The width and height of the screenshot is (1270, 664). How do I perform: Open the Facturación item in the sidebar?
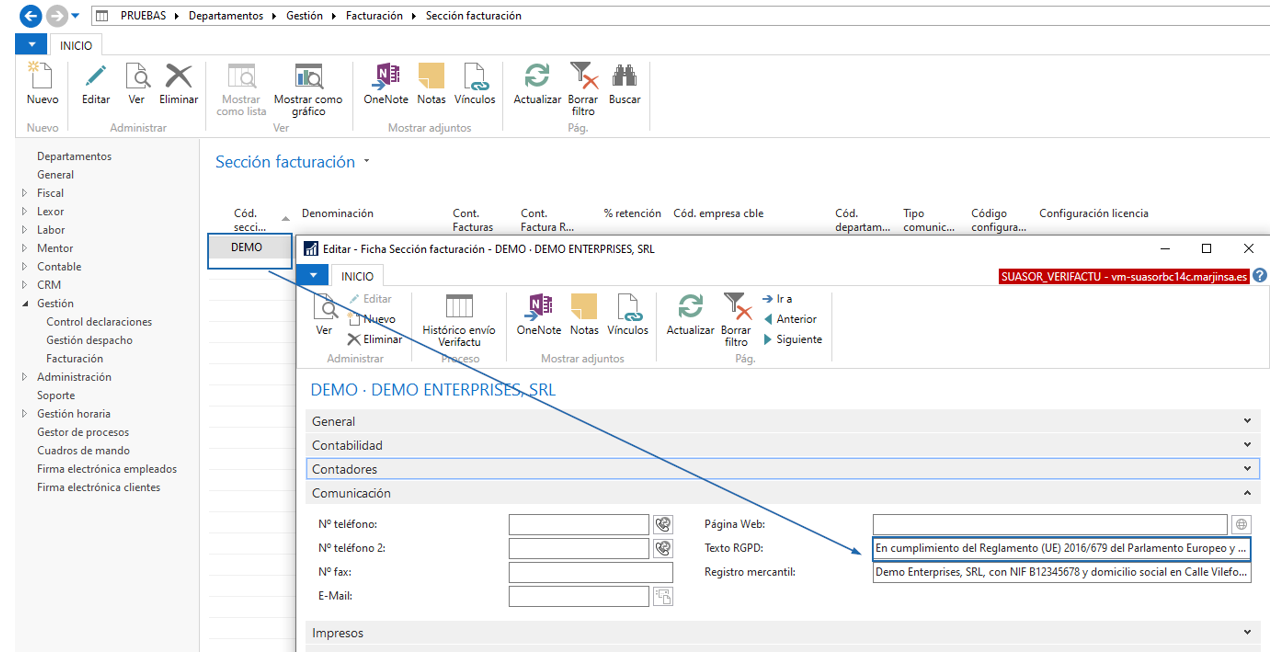[x=74, y=358]
